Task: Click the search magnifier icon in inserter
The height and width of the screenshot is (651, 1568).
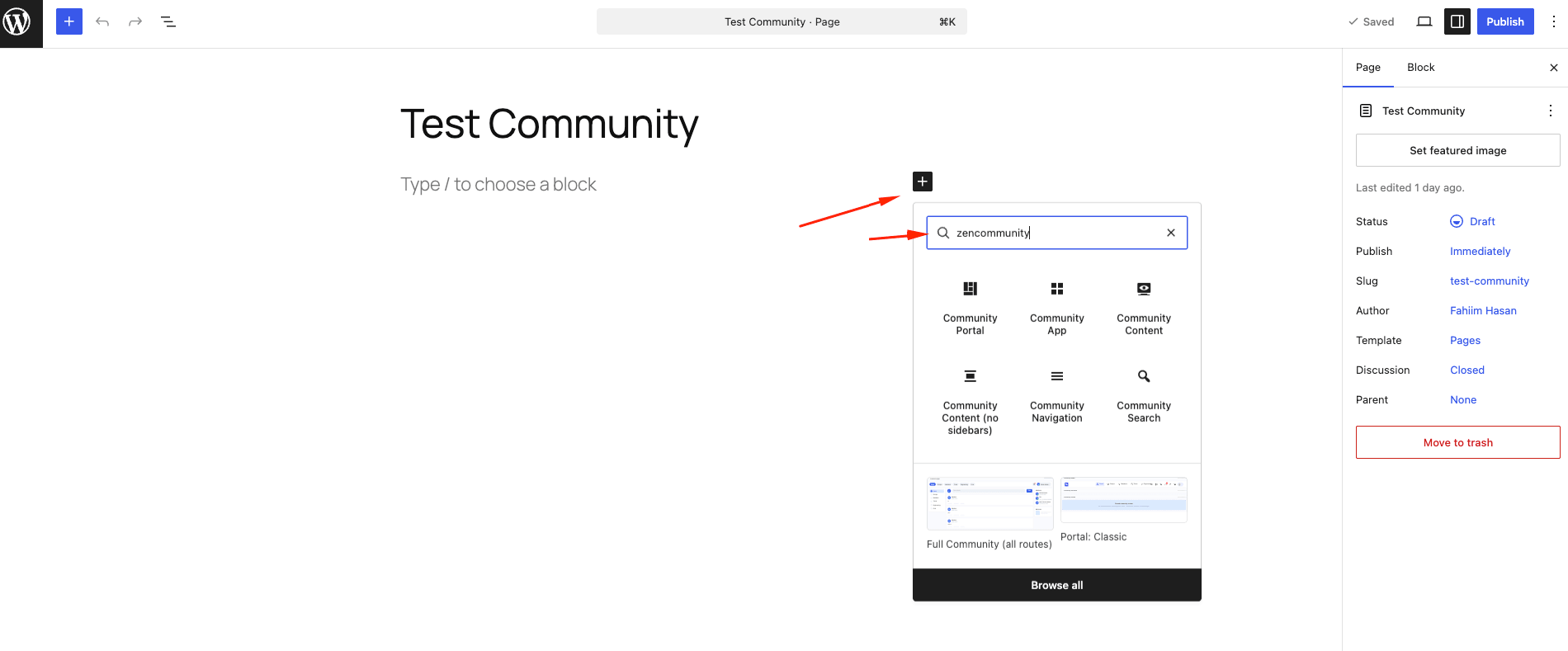Action: tap(943, 233)
